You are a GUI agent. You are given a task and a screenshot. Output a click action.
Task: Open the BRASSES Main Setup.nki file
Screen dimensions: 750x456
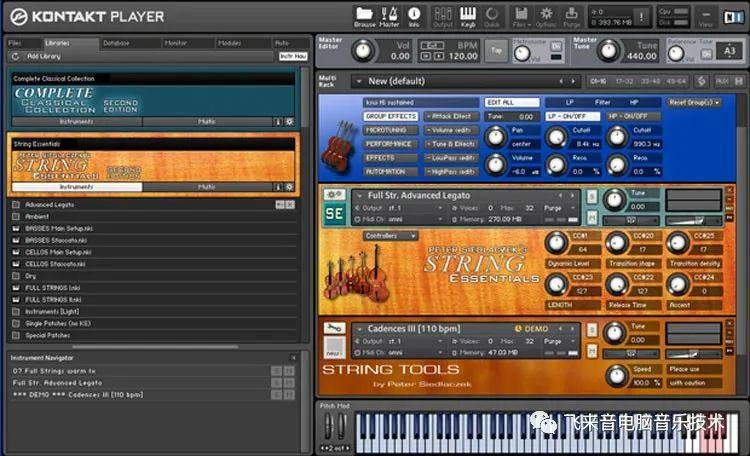click(x=59, y=228)
